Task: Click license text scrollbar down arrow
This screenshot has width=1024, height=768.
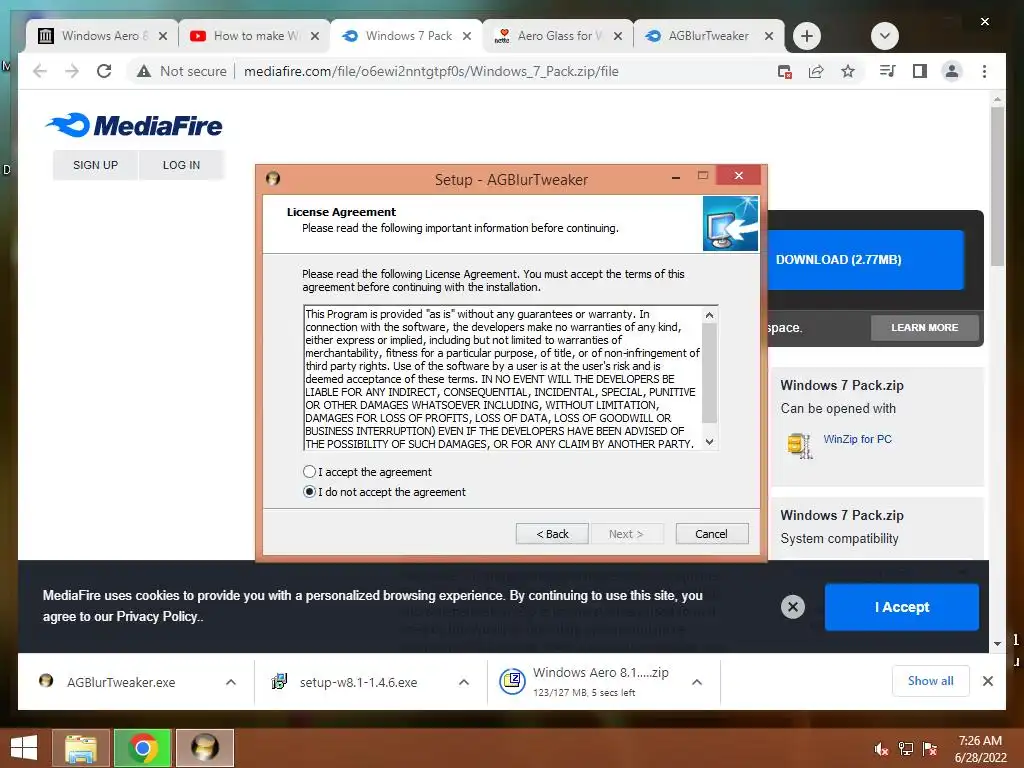Action: (x=709, y=442)
